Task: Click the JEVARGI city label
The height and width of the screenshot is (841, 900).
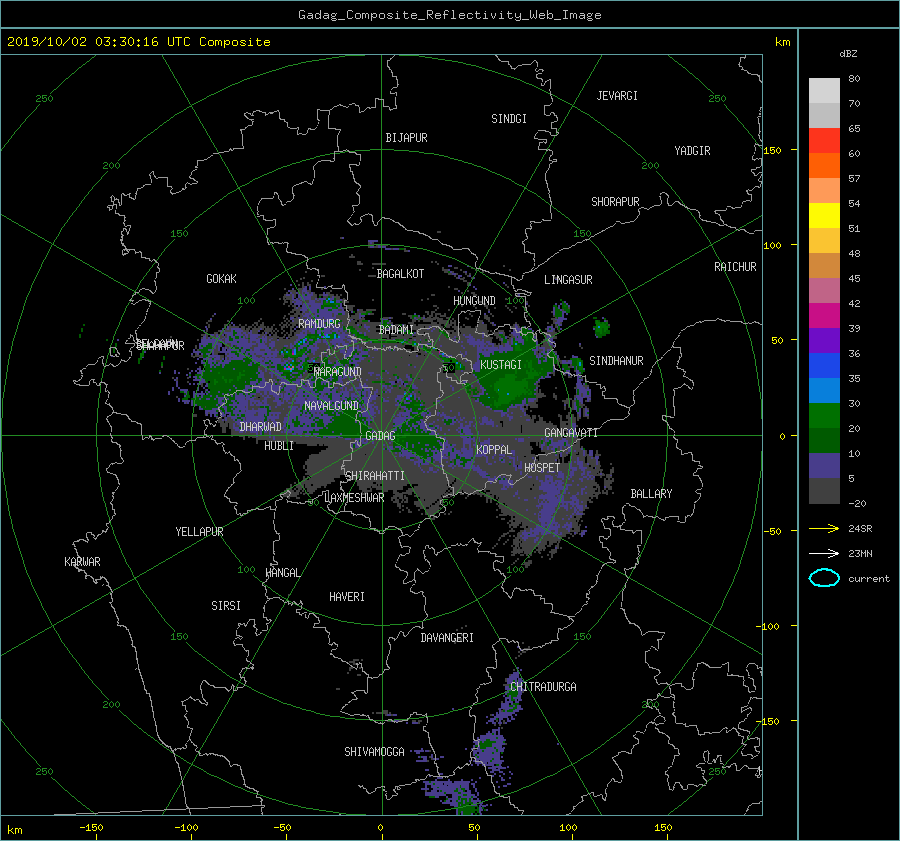Action: coord(617,96)
